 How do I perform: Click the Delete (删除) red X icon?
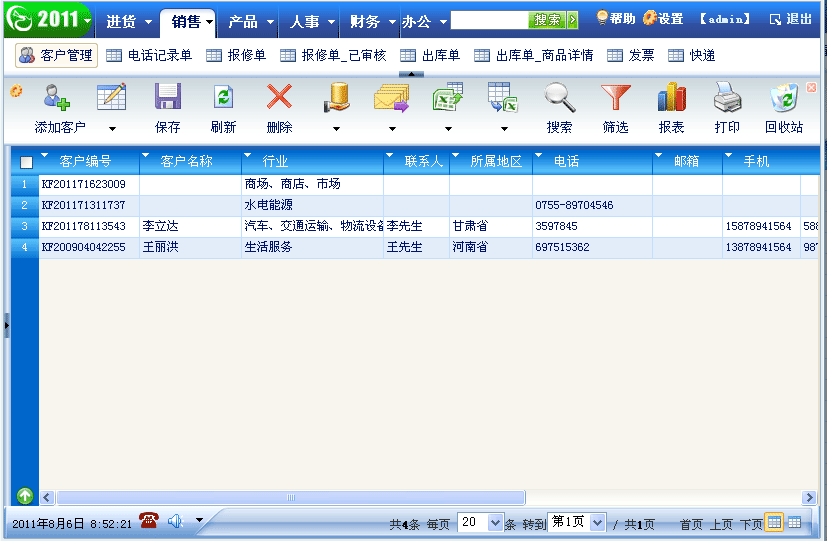pyautogui.click(x=280, y=96)
